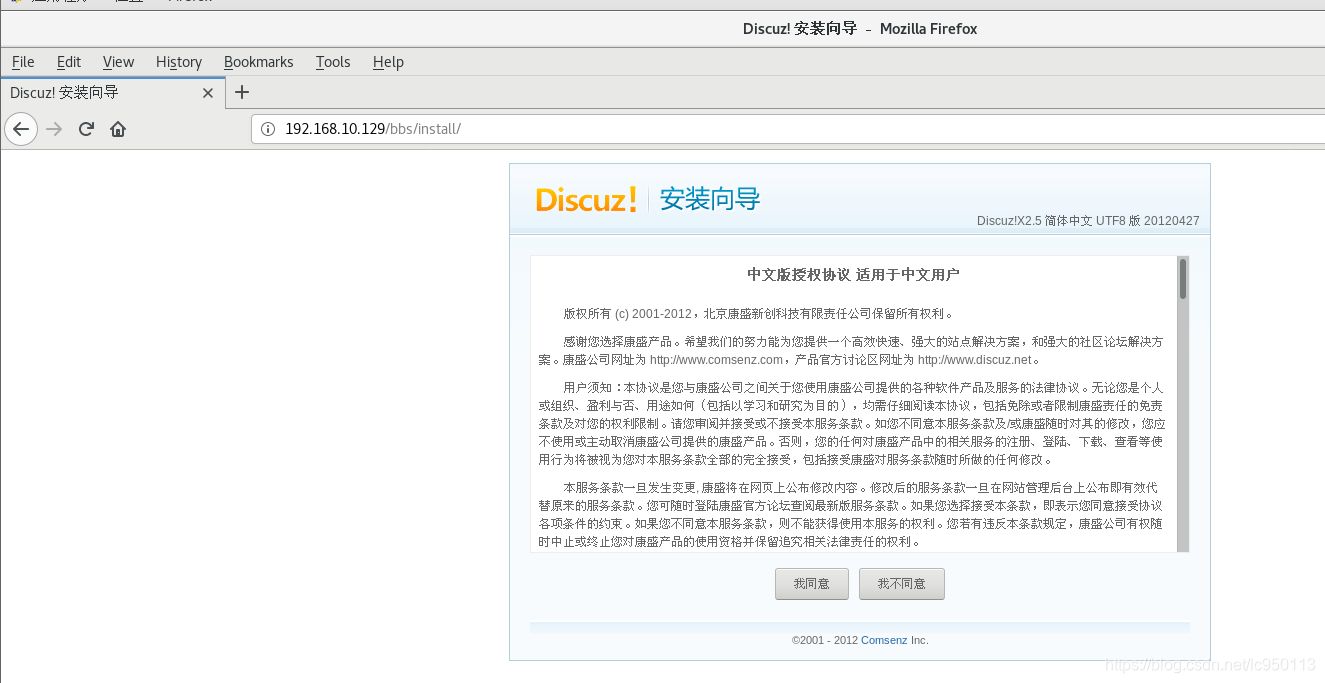
Task: Click the forward navigation arrow
Action: point(54,129)
